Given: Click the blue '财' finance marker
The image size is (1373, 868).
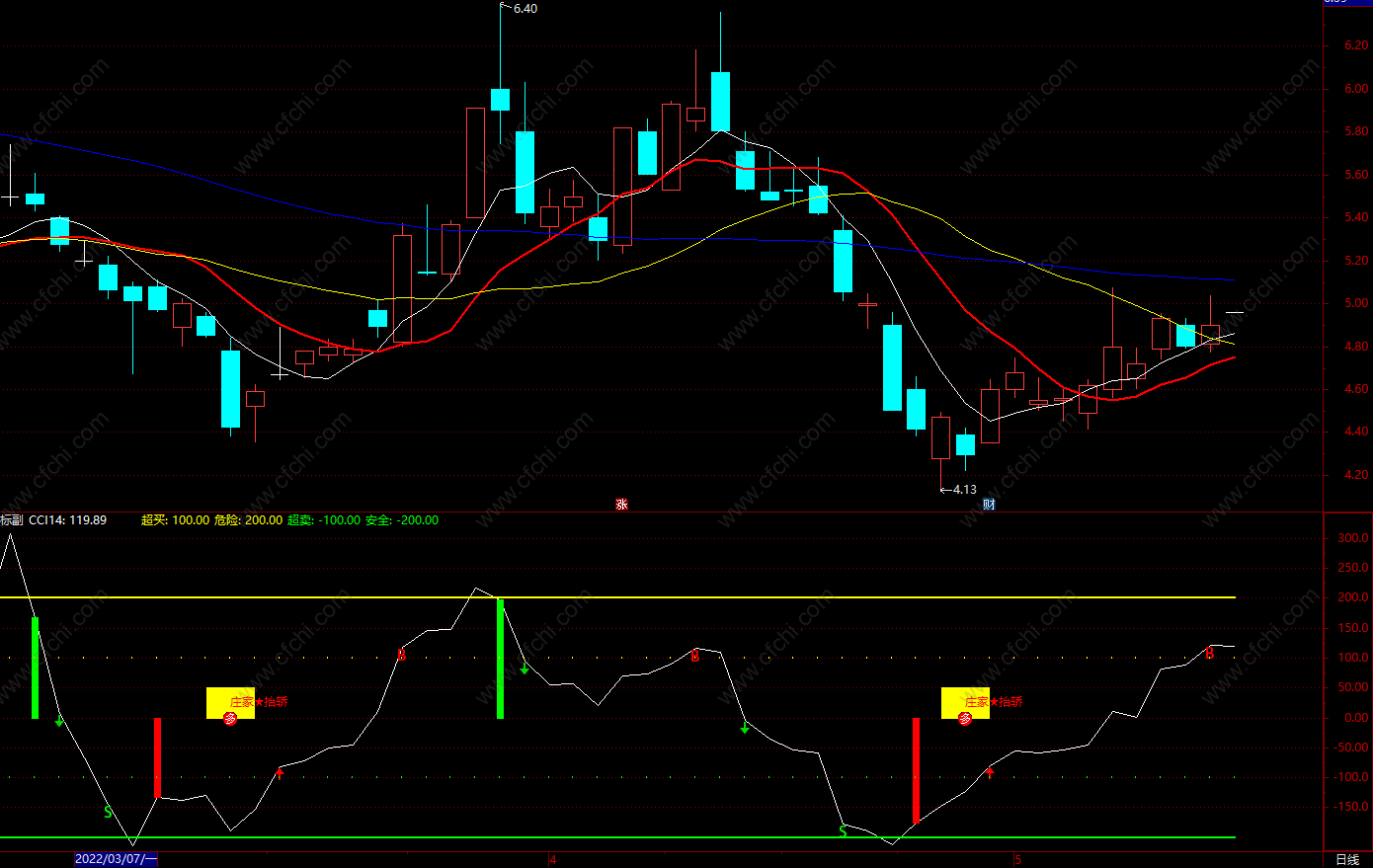Looking at the screenshot, I should click(989, 504).
